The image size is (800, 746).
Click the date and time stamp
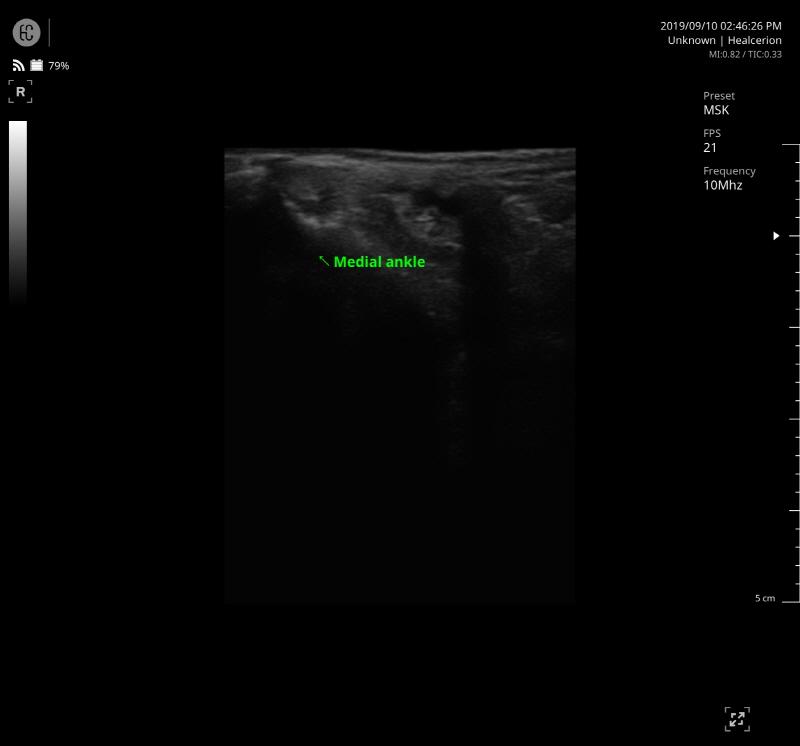pos(720,26)
